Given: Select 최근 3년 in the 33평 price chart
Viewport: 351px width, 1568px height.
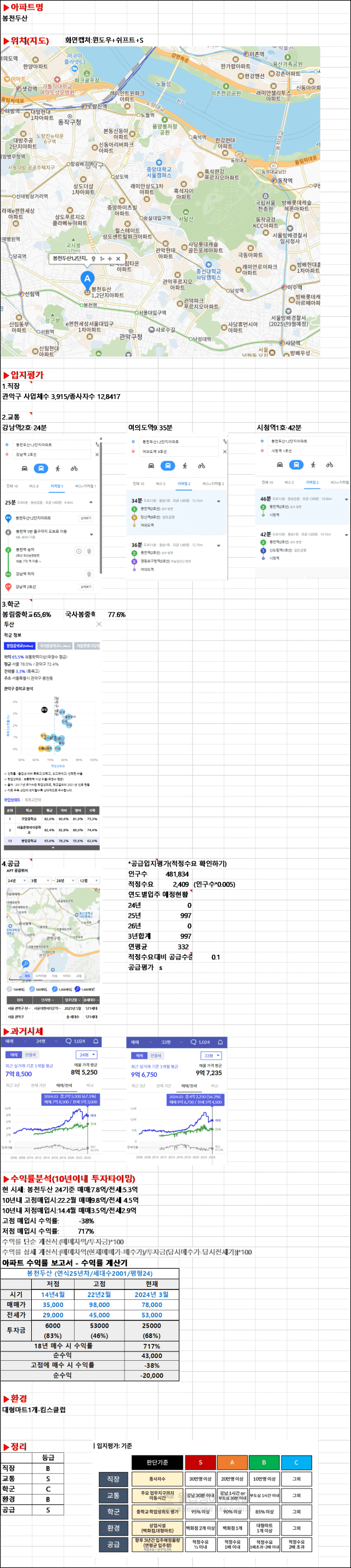Looking at the screenshot, I should (x=139, y=1086).
